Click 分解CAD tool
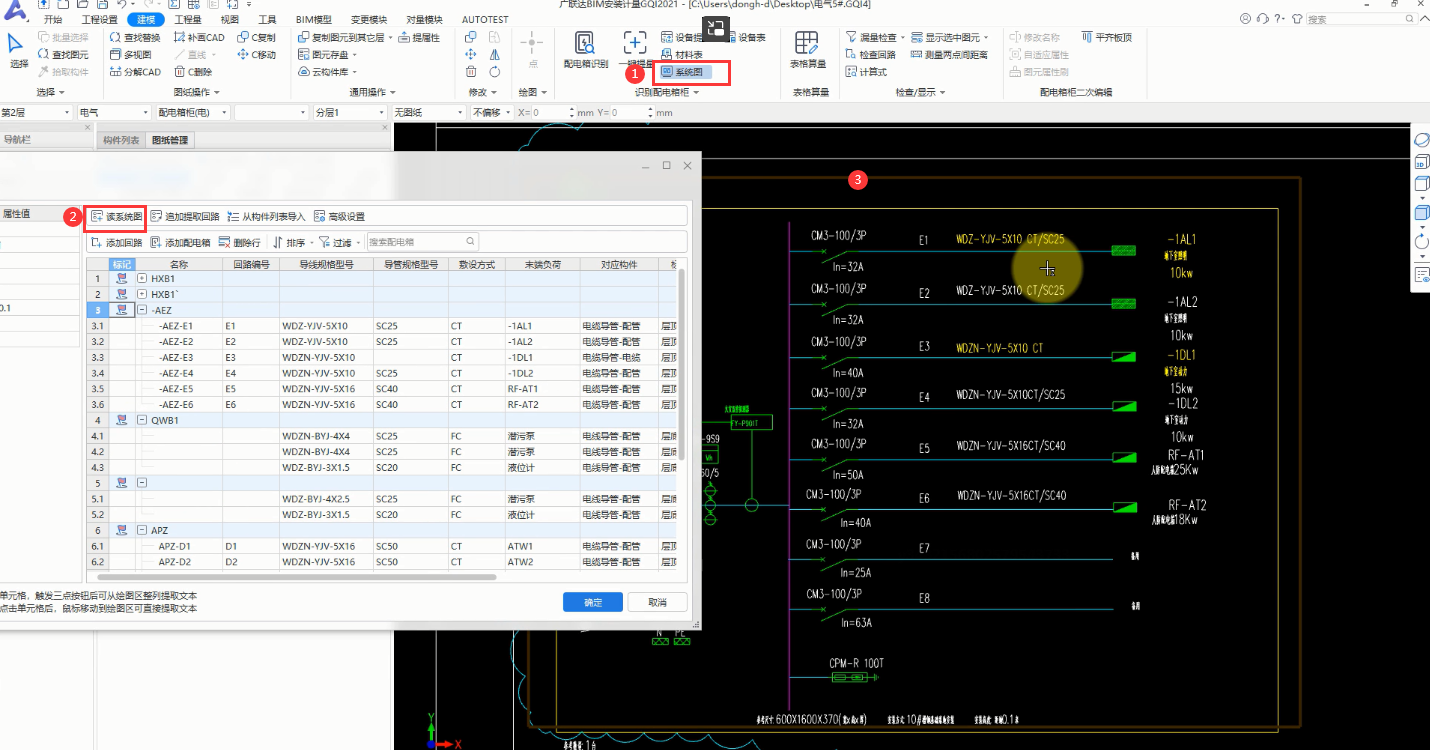The image size is (1430, 750). pos(134,72)
